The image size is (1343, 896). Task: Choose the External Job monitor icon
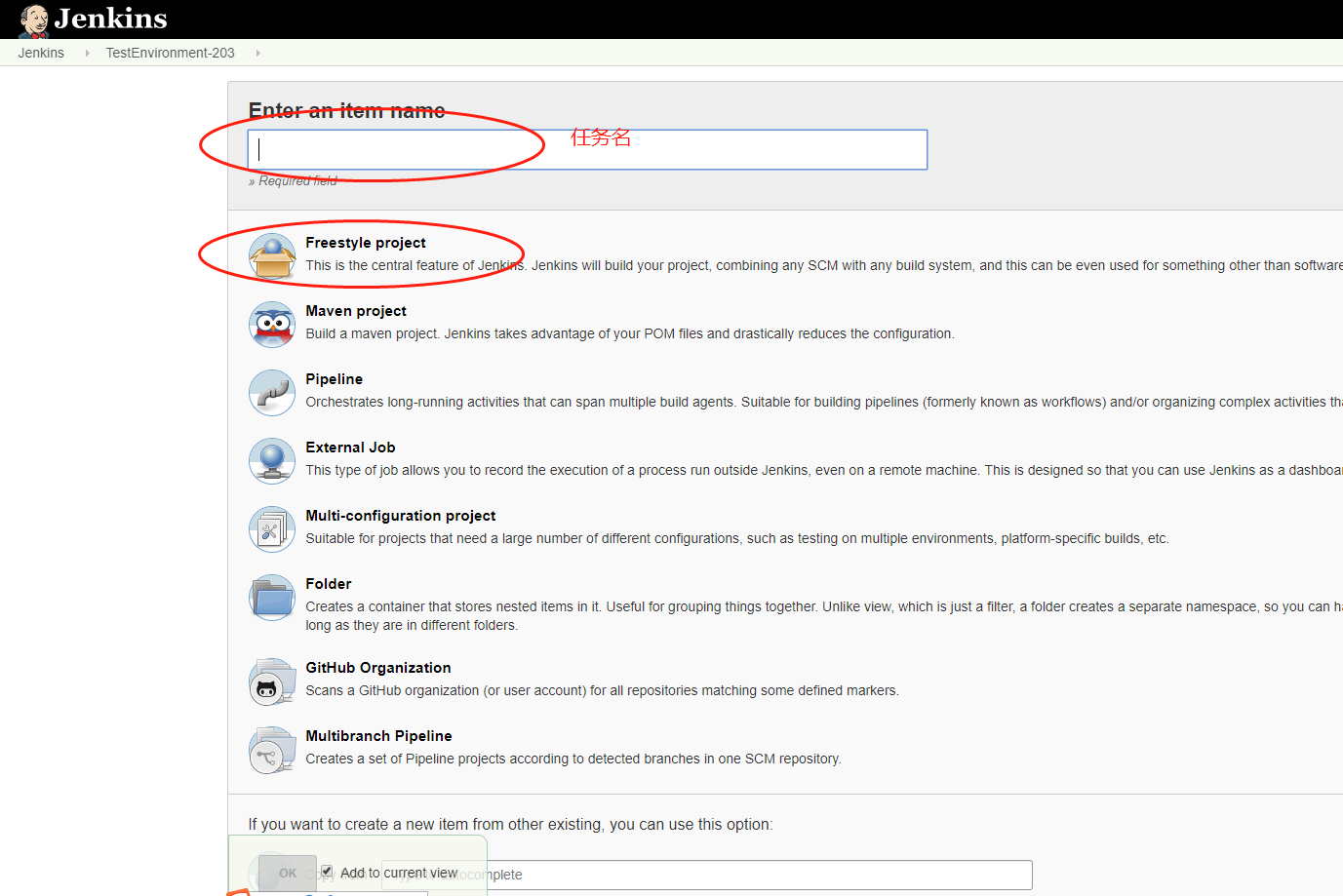(272, 461)
